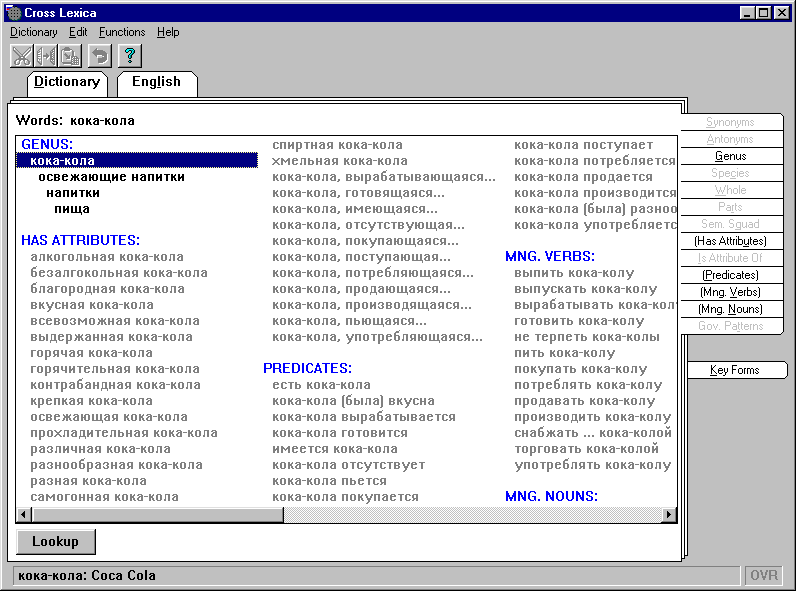Click the HAS ATTRIBUTES: section heading

coord(80,240)
